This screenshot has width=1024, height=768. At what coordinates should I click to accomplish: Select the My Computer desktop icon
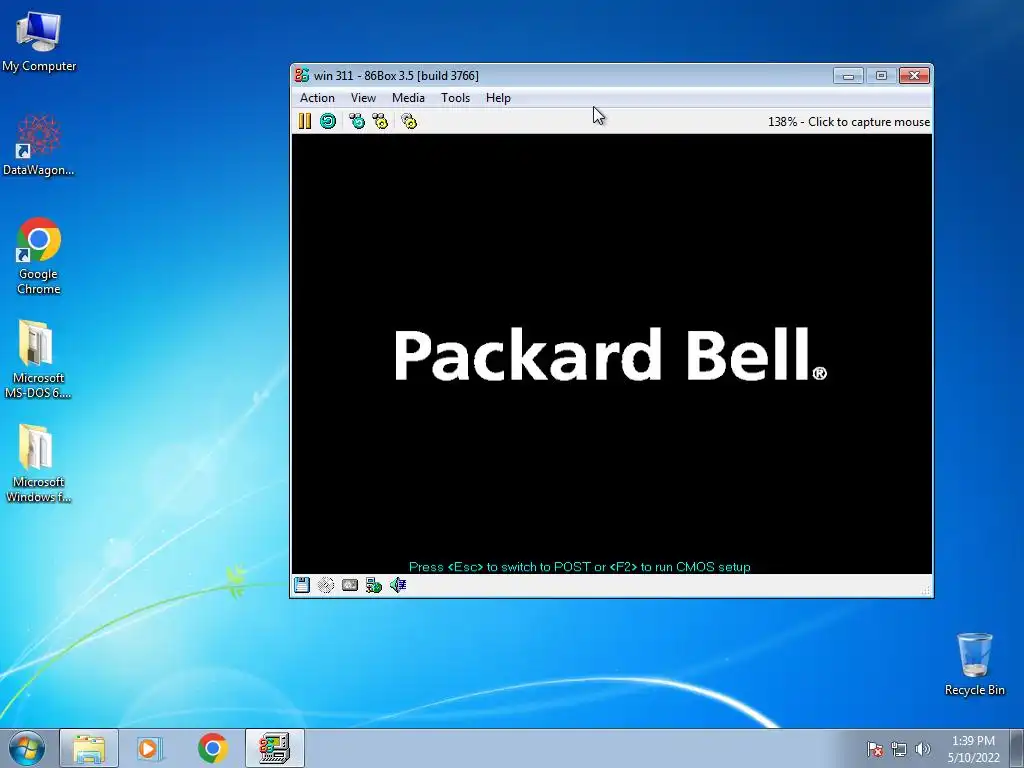[x=39, y=42]
